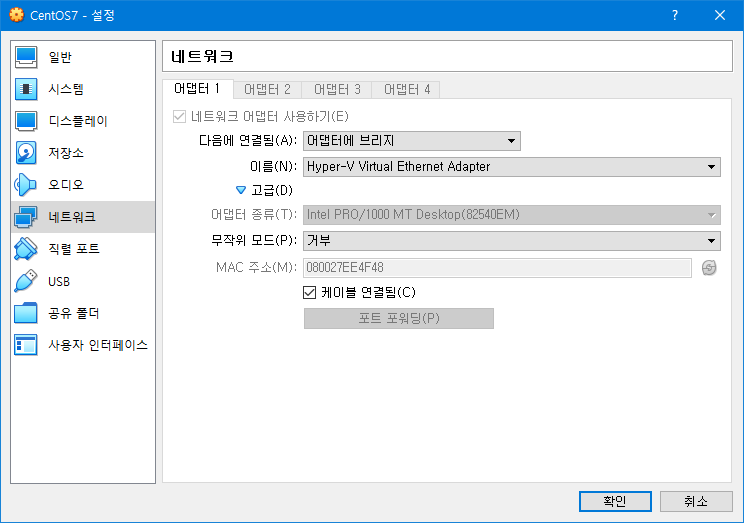Select the 저장소 disk icon

tap(26, 153)
